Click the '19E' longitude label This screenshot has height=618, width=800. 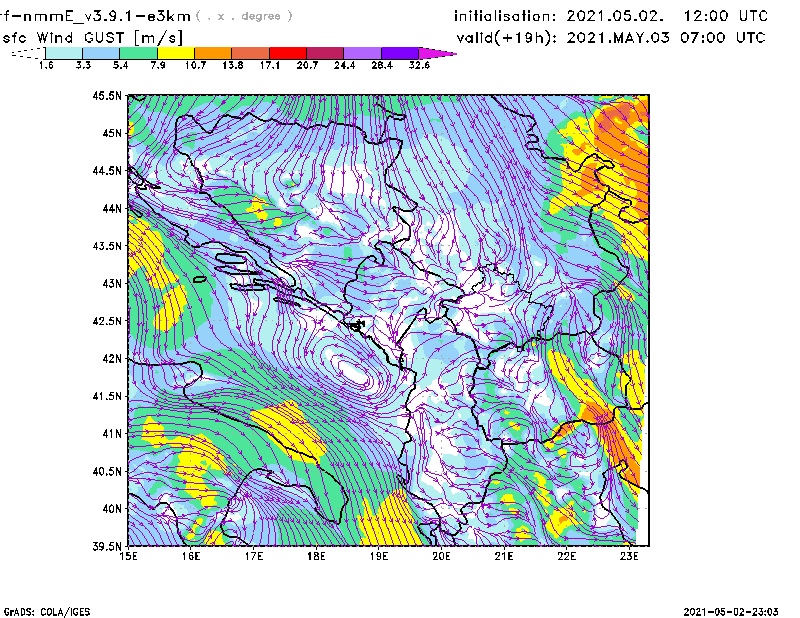click(379, 556)
